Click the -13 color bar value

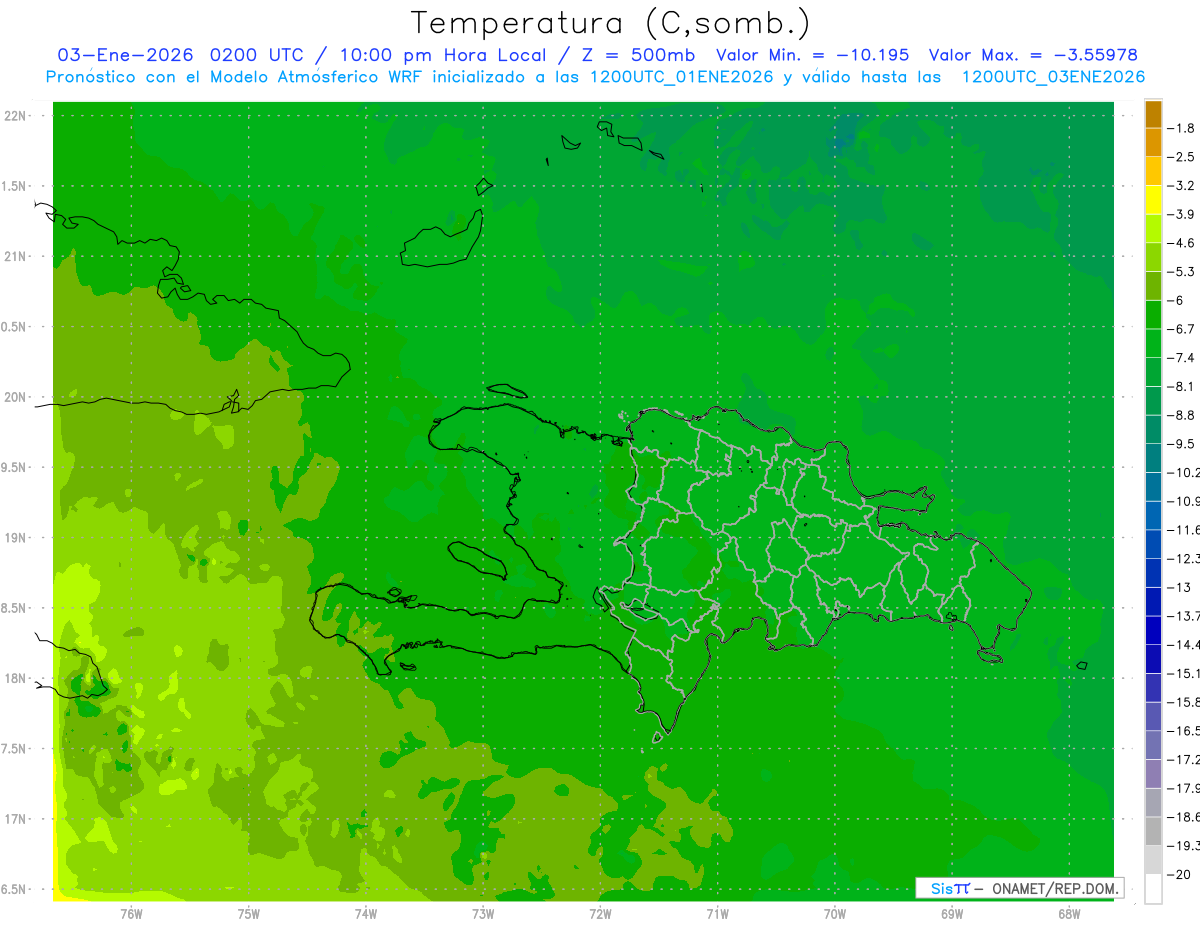(x=1178, y=587)
